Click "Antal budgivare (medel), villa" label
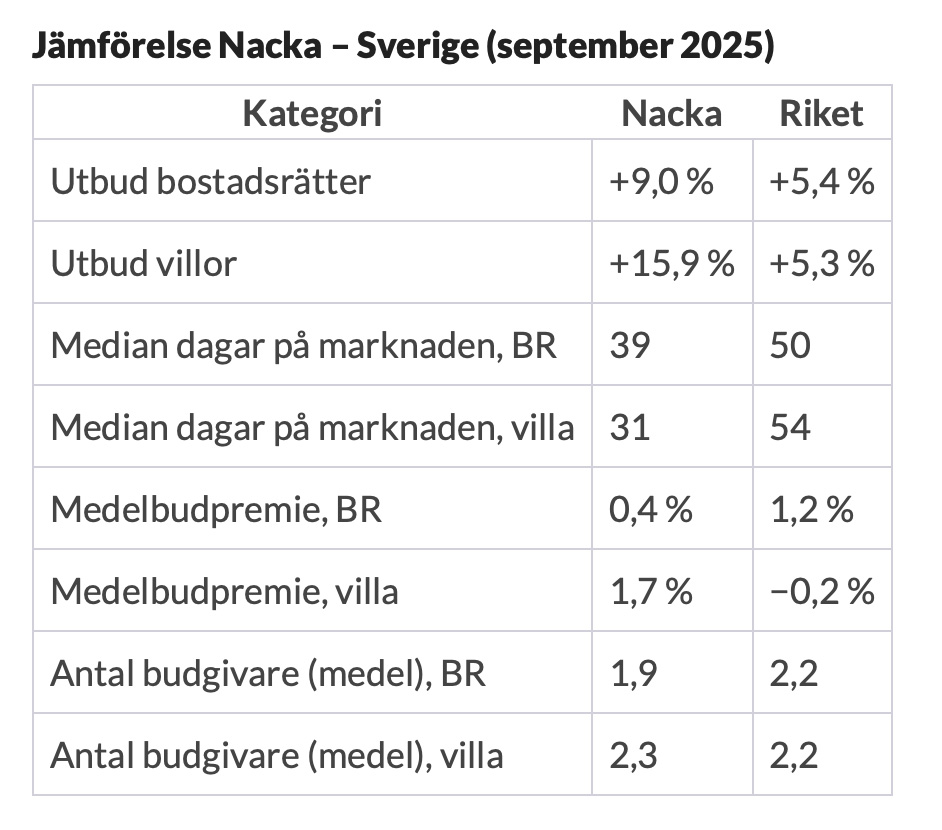 (x=277, y=755)
